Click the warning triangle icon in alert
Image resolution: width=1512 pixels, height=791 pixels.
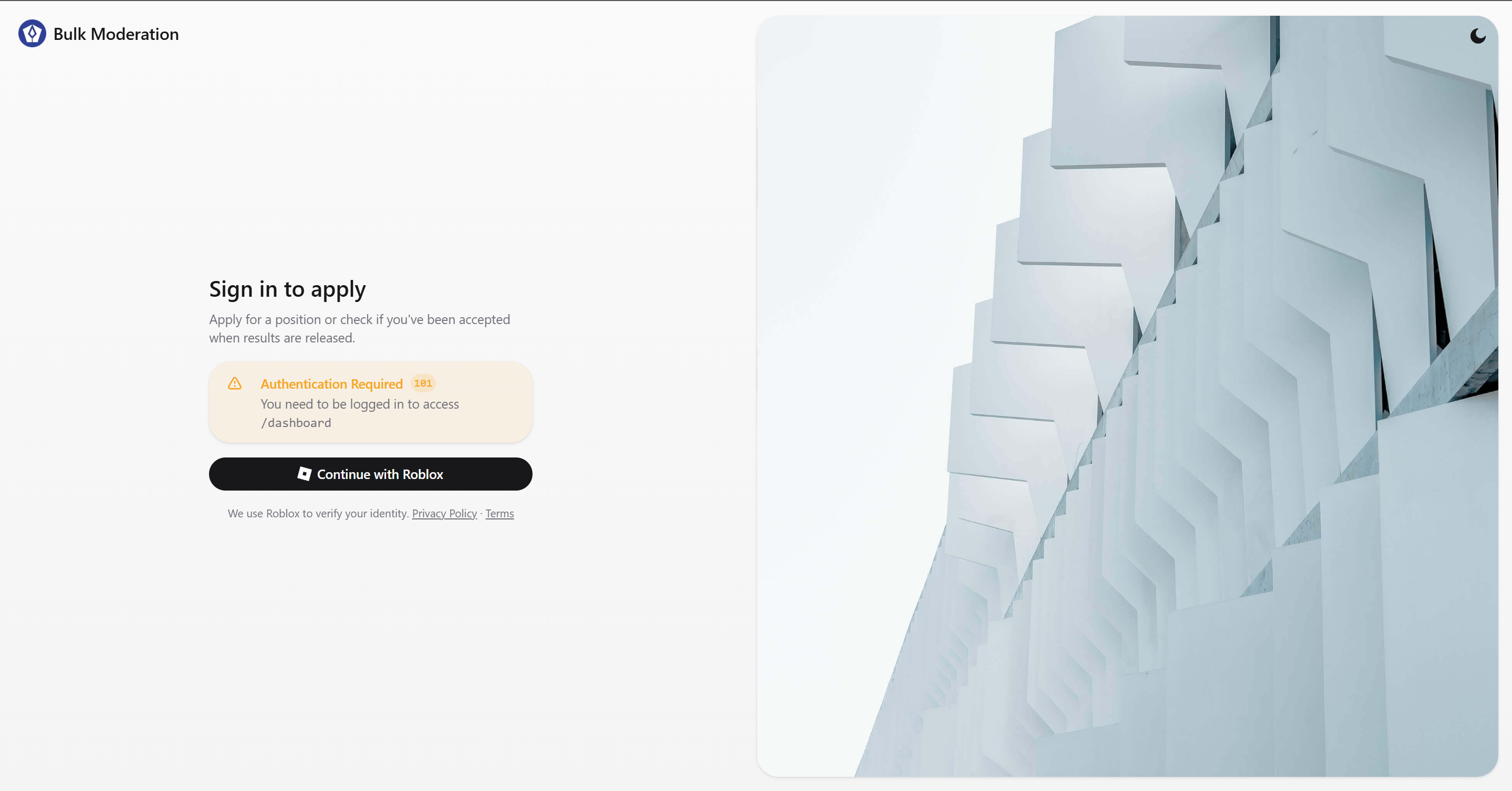(235, 383)
